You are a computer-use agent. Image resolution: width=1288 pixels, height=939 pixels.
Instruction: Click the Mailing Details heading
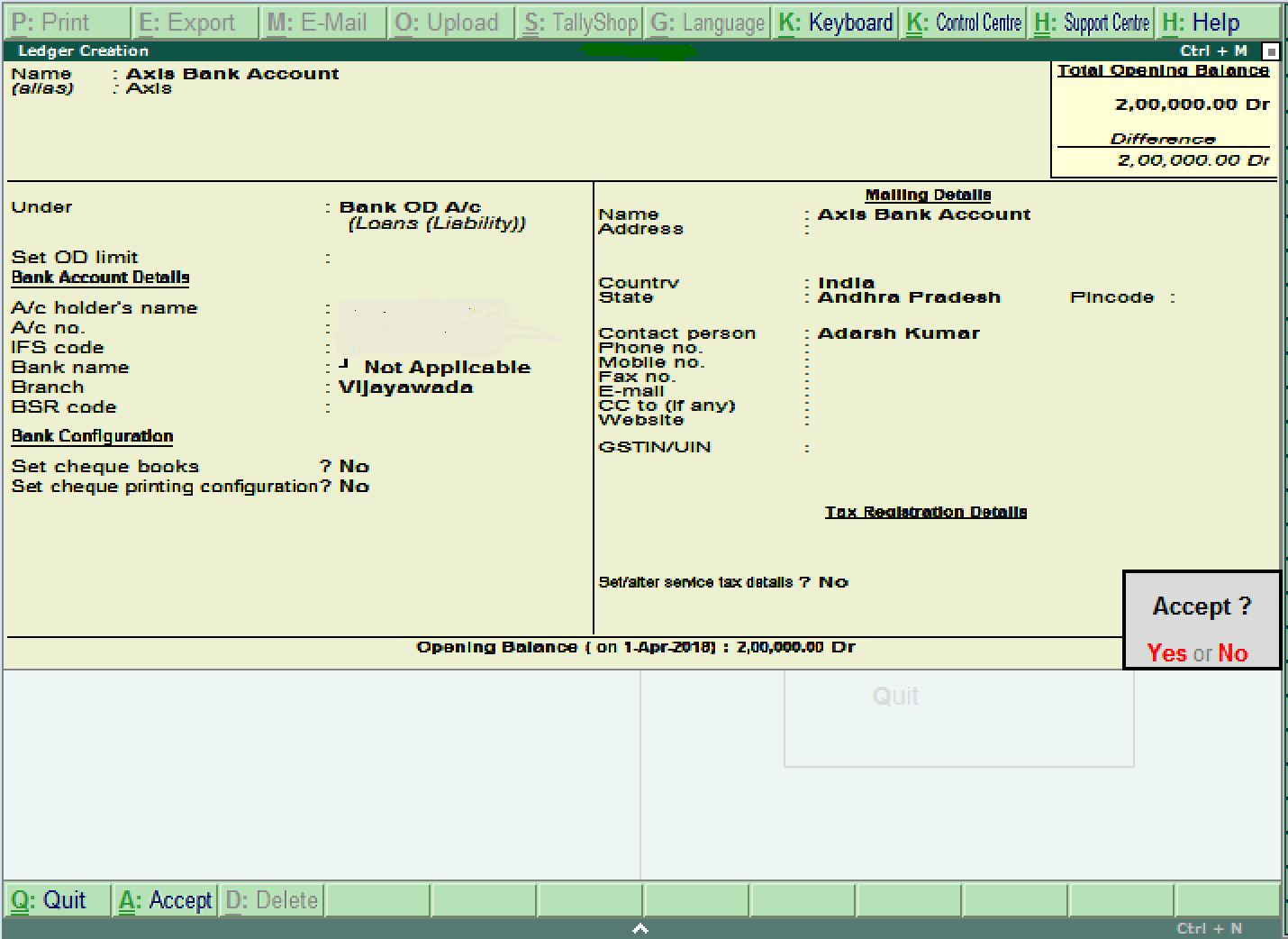(x=928, y=195)
